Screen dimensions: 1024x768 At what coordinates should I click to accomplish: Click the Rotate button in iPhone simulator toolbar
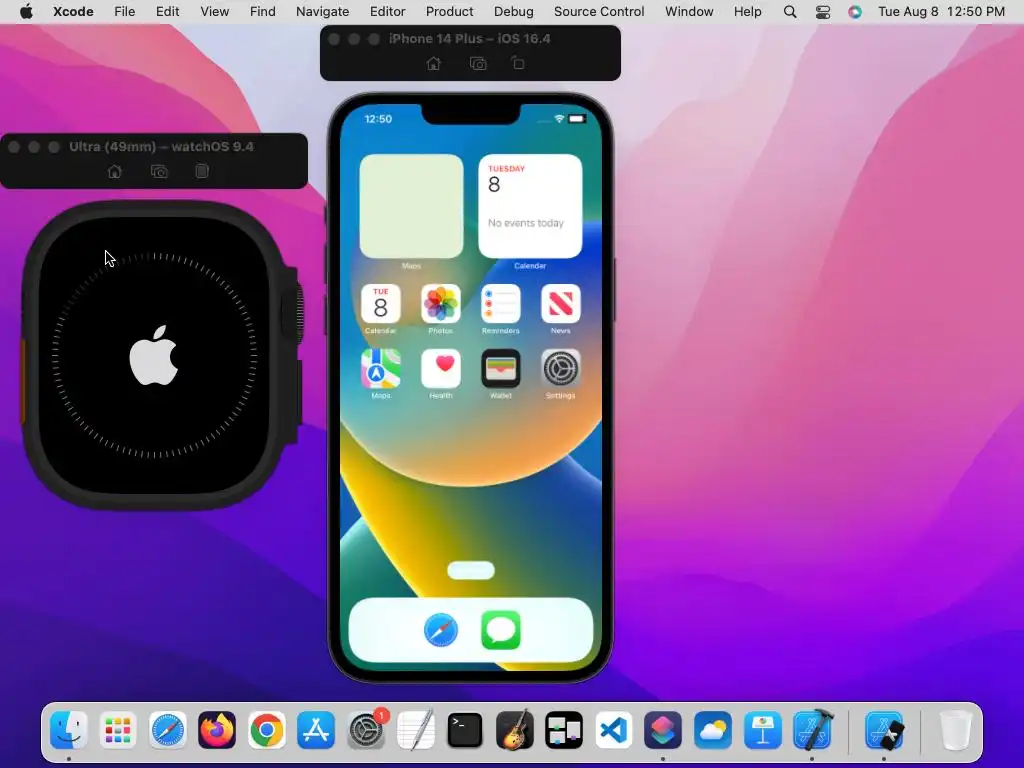[x=518, y=63]
